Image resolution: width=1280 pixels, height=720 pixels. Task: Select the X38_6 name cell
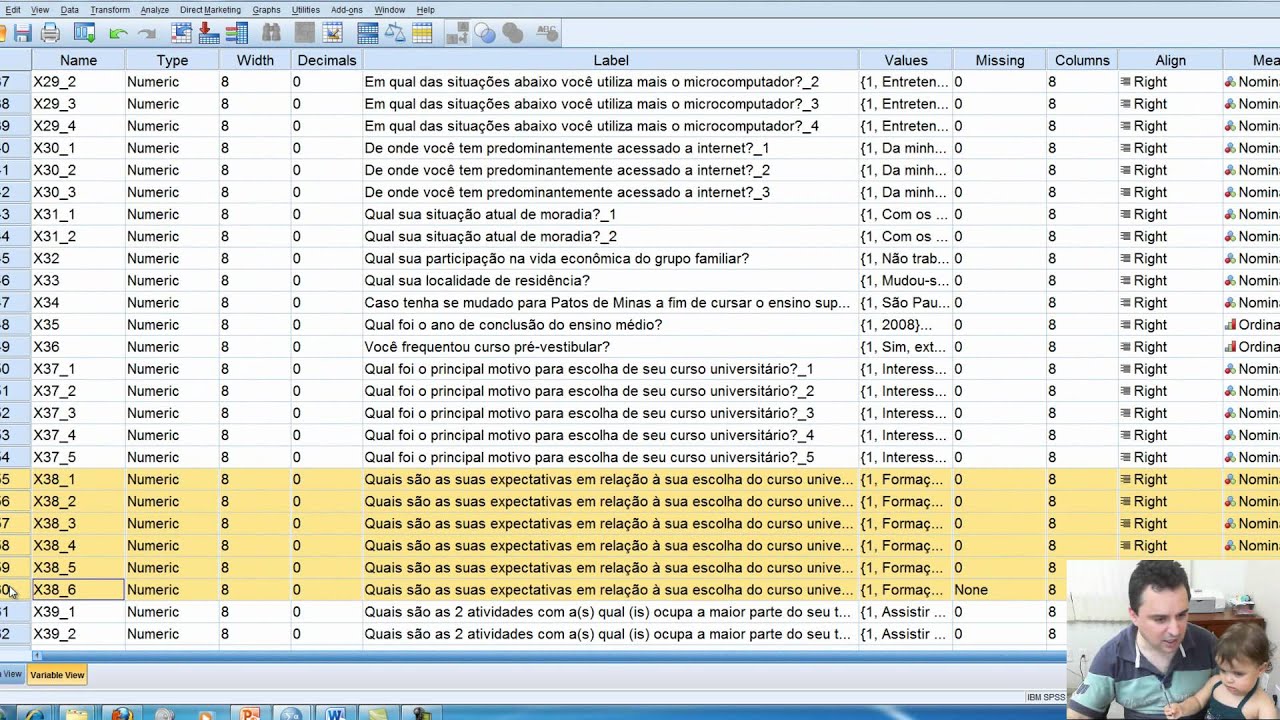click(x=78, y=590)
